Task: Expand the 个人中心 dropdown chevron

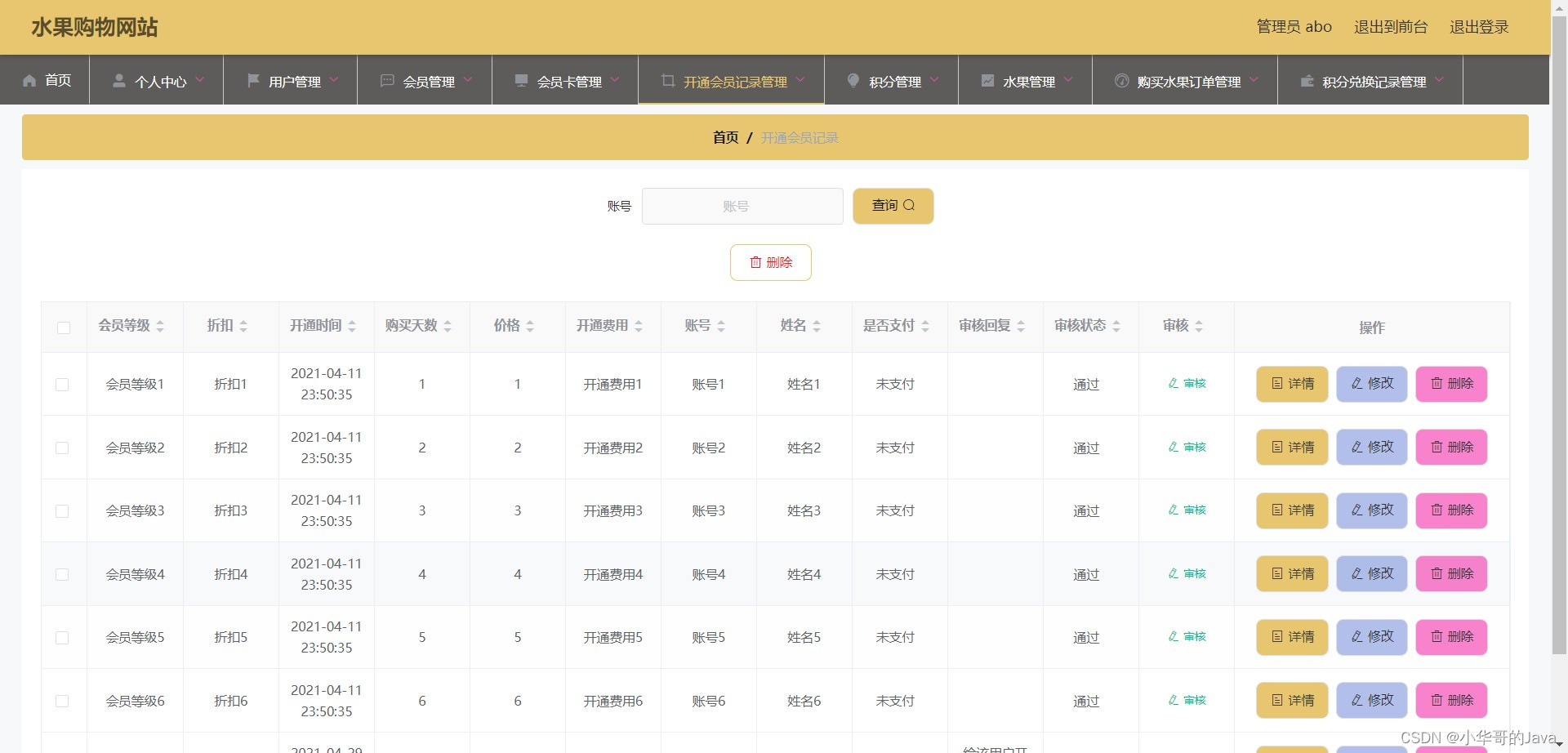Action: pyautogui.click(x=200, y=79)
